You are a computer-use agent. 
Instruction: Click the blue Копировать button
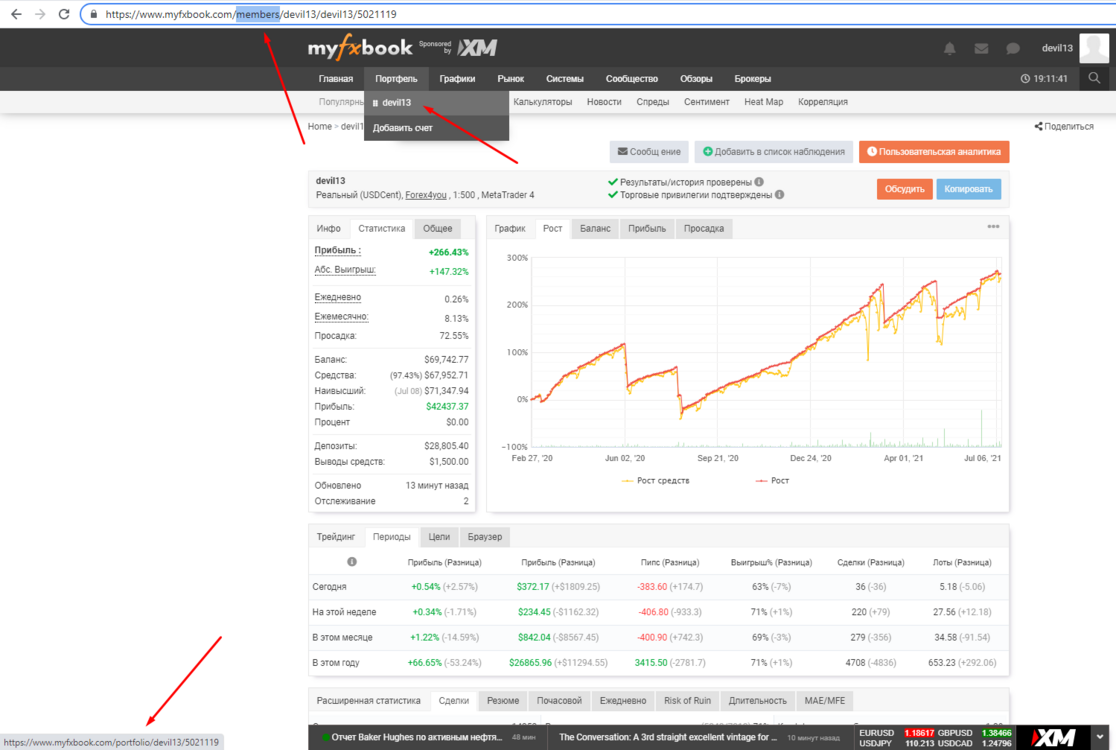click(969, 189)
